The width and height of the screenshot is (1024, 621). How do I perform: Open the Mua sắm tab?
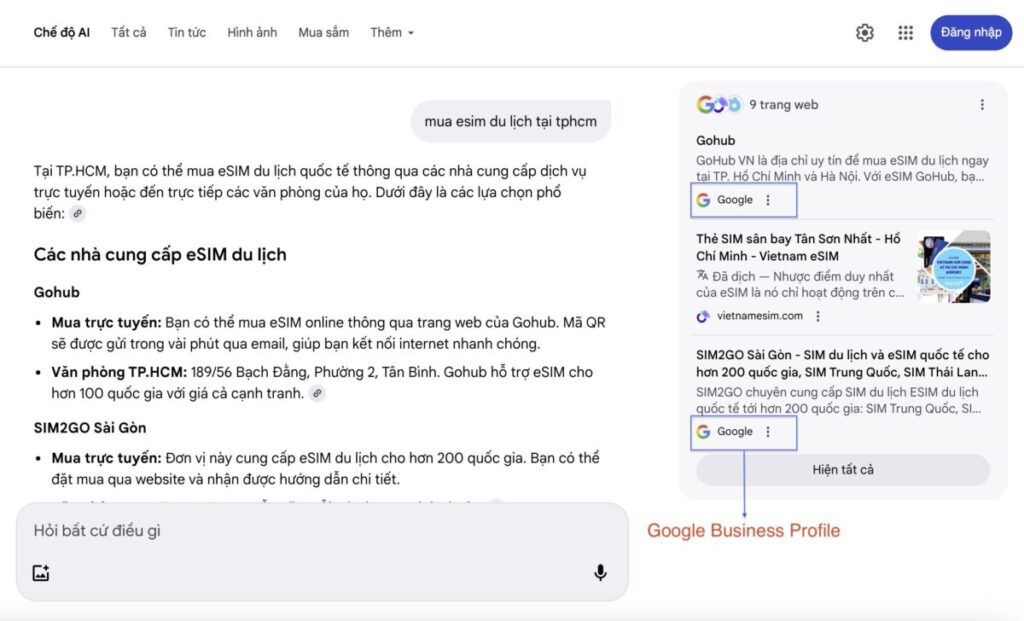324,33
